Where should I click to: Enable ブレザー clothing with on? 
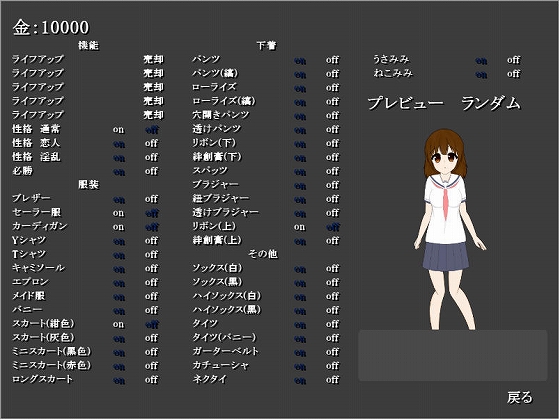coord(119,199)
